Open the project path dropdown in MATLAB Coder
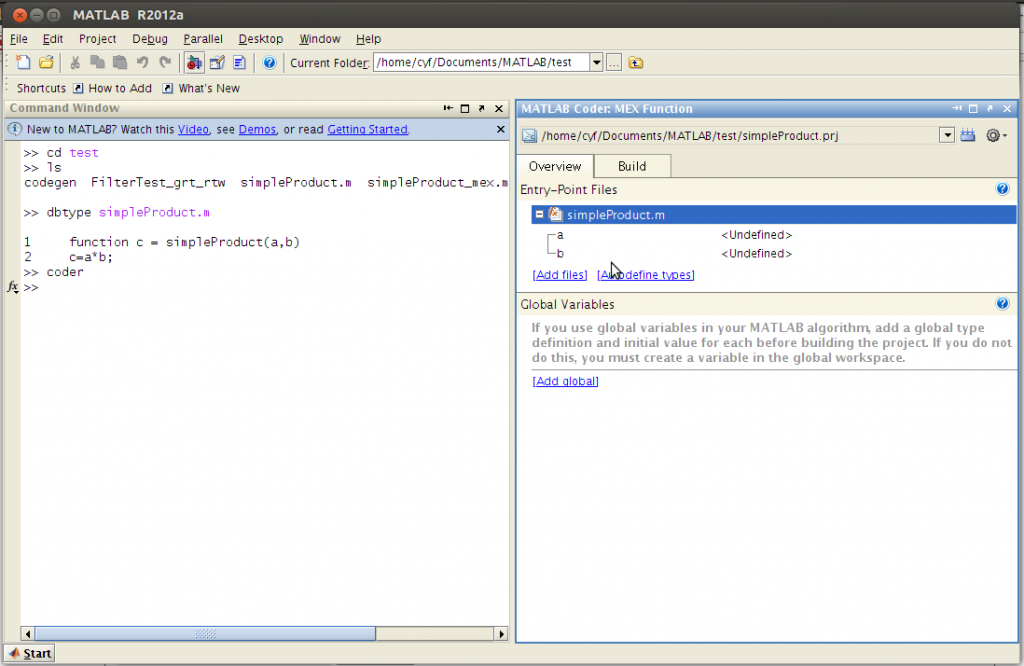The height and width of the screenshot is (666, 1024). coord(946,135)
